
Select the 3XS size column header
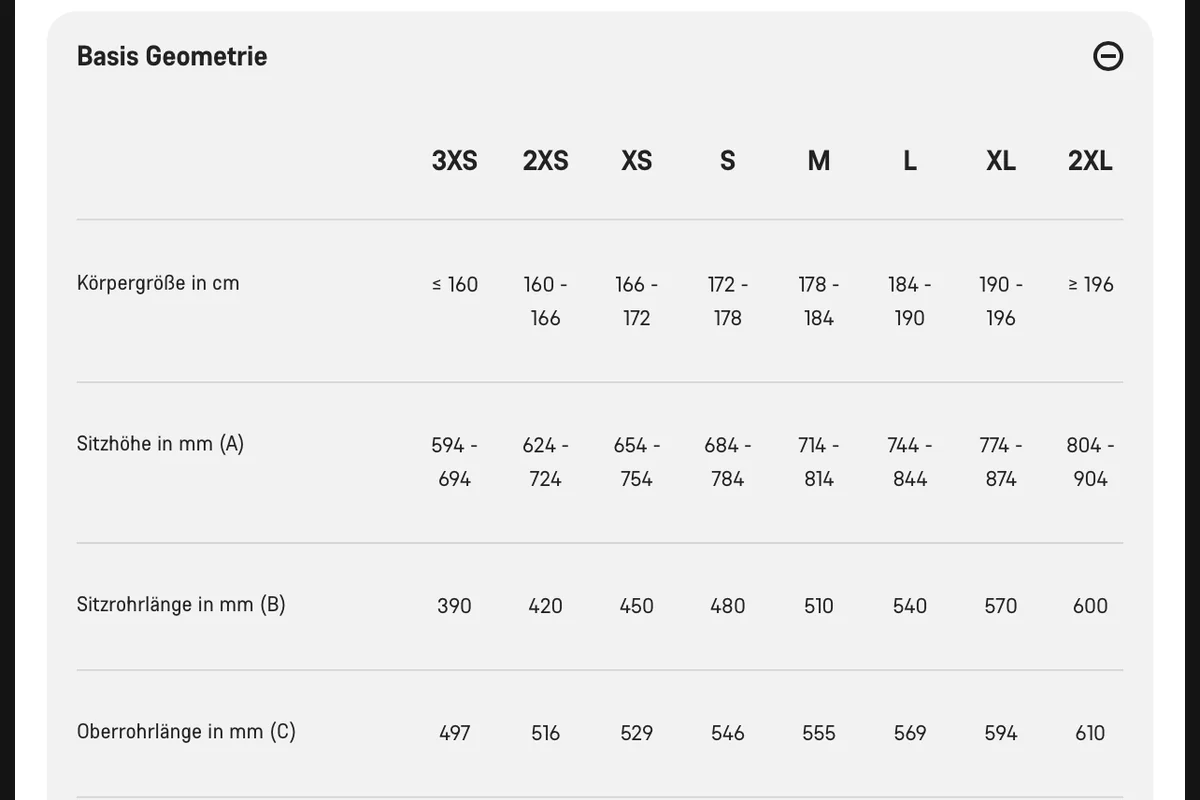[454, 160]
